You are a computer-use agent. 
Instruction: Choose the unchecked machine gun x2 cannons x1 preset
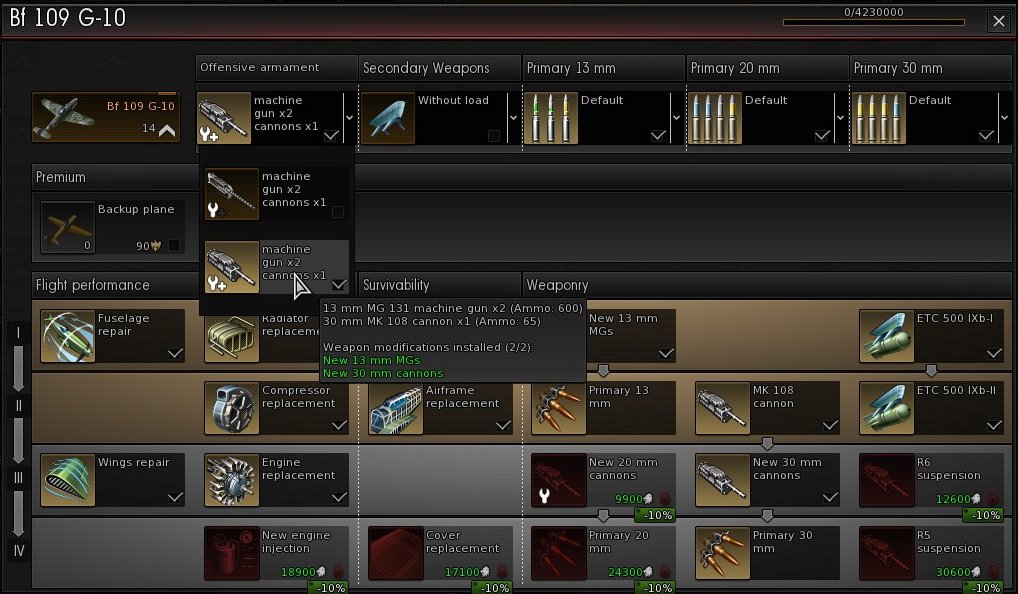[277, 193]
